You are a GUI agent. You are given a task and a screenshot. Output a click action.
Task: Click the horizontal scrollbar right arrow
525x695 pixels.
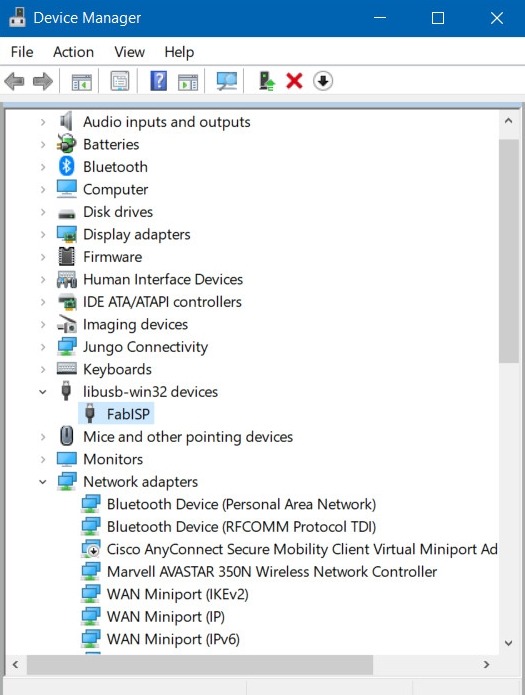click(486, 664)
